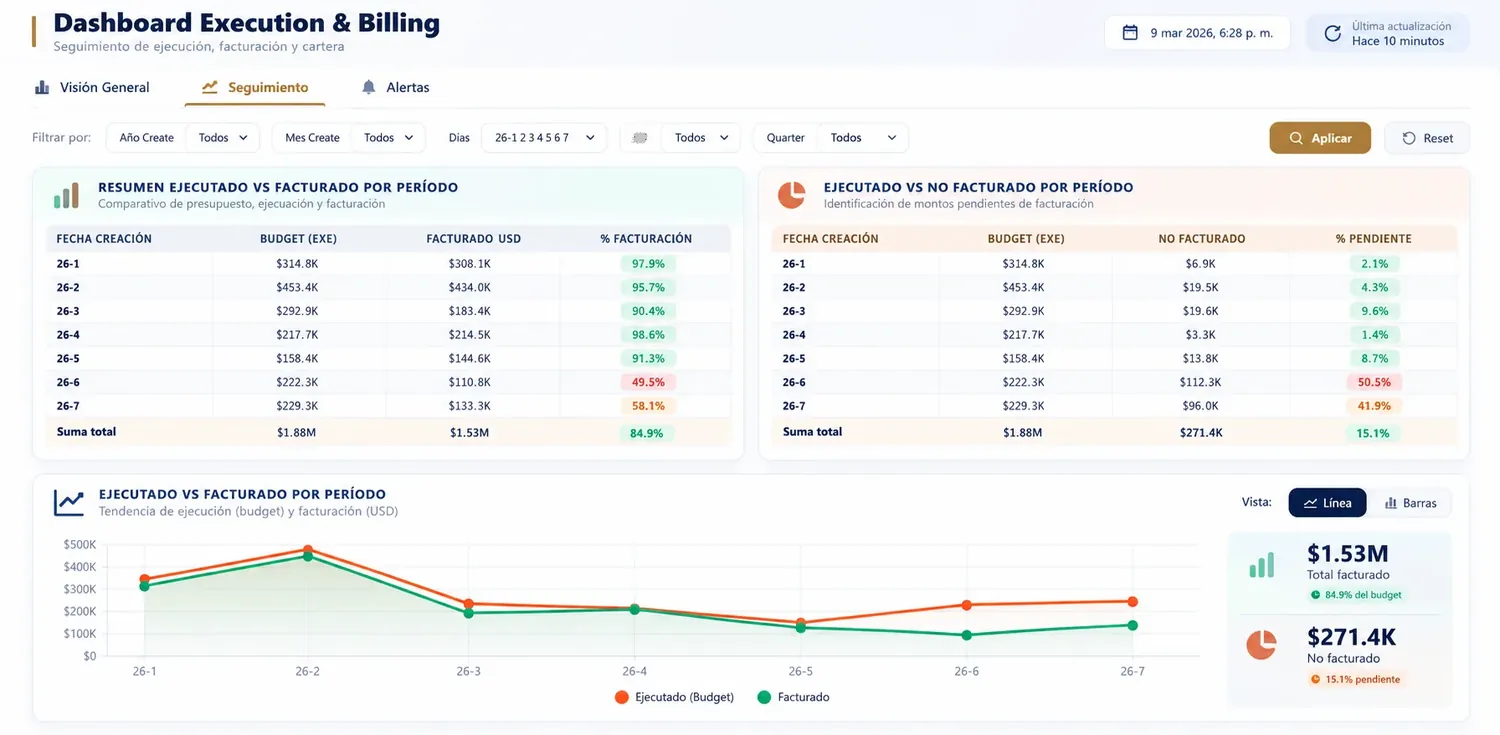1500x735 pixels.
Task: Click the orange pie icon beside No facturado
Action: click(1262, 645)
